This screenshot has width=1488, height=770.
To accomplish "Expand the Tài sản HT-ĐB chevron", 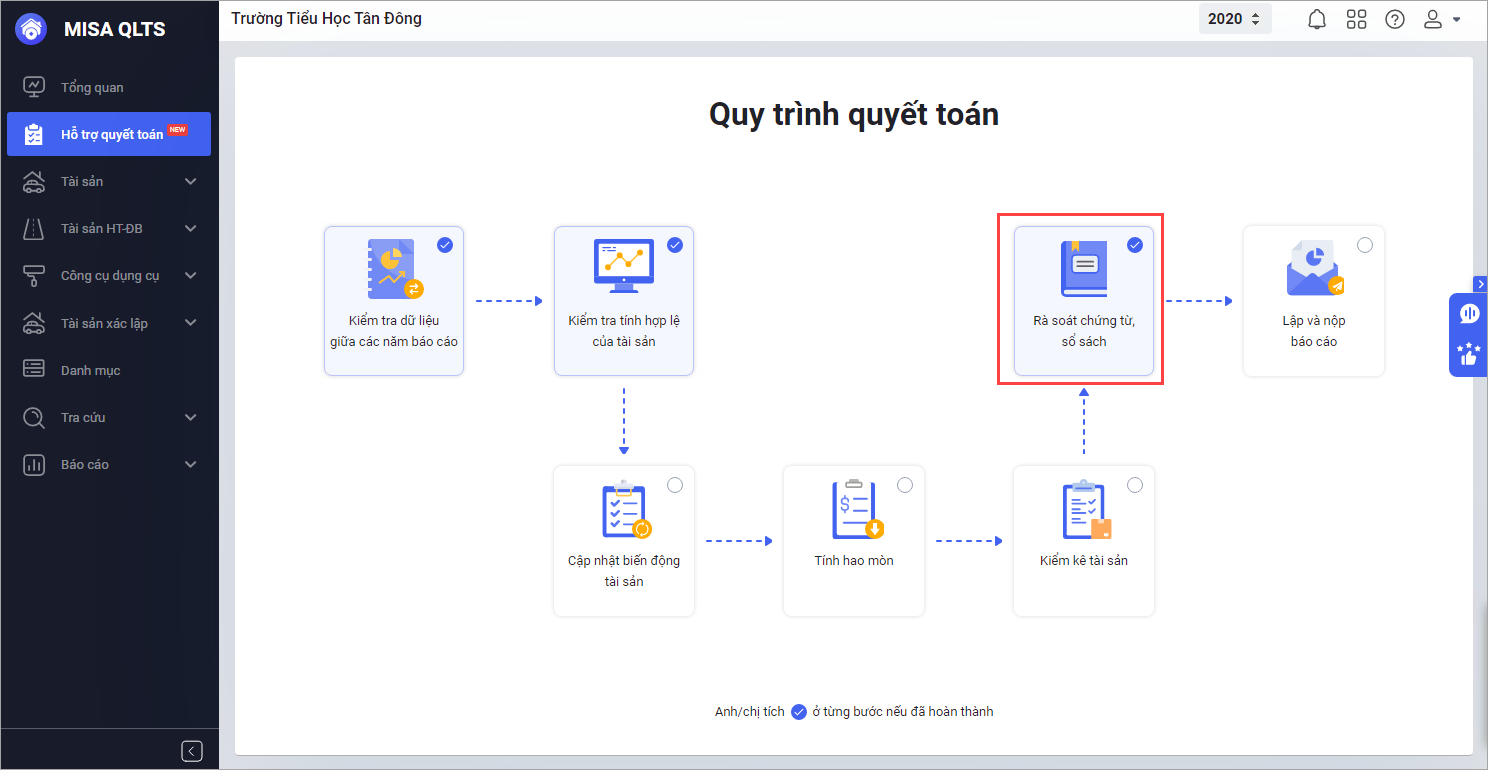I will pyautogui.click(x=191, y=228).
